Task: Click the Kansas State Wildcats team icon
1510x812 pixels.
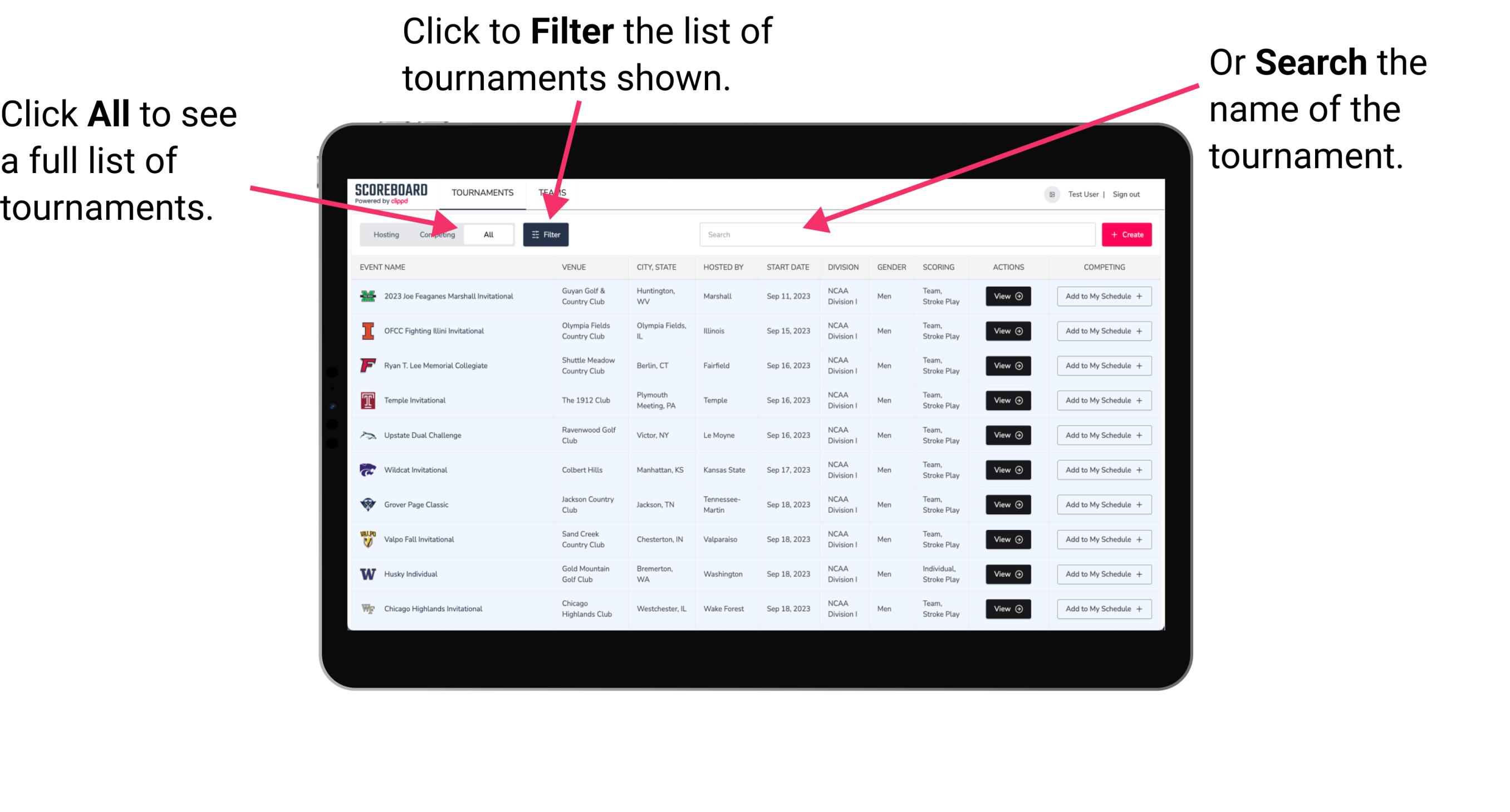Action: coord(367,470)
